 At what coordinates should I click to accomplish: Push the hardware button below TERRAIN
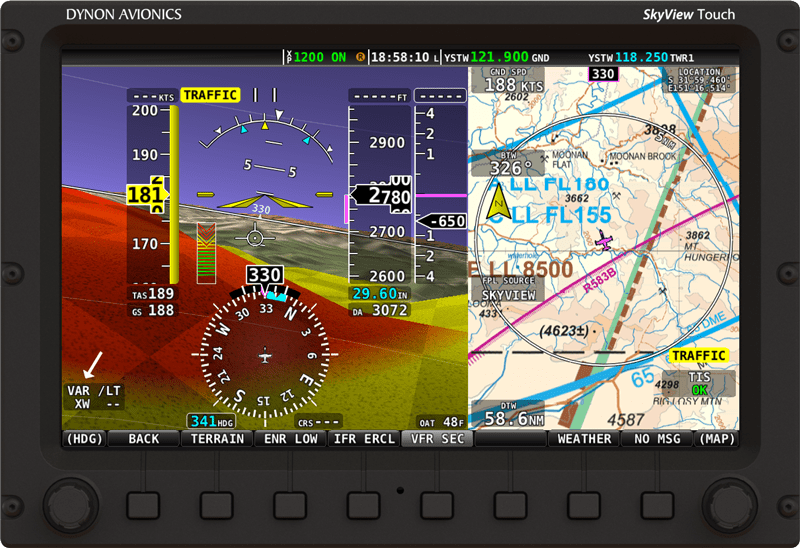[217, 506]
